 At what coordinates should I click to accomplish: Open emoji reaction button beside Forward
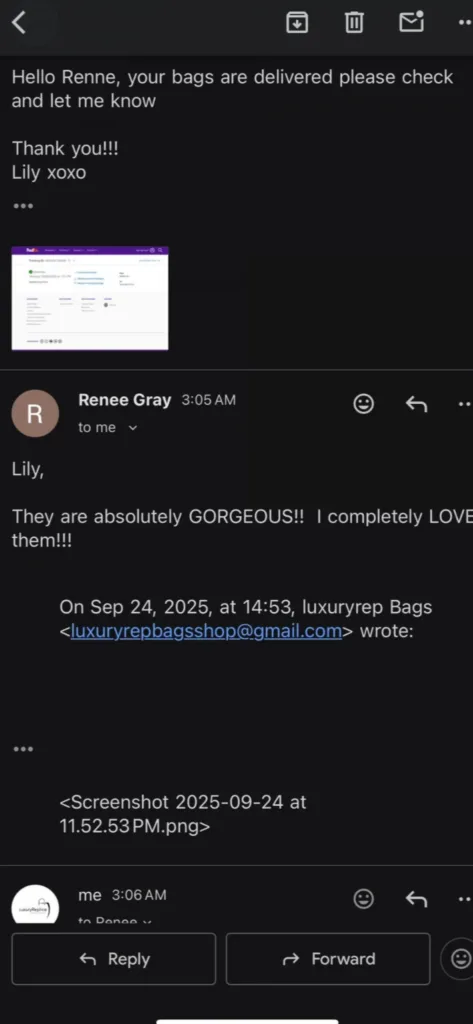[x=460, y=959]
